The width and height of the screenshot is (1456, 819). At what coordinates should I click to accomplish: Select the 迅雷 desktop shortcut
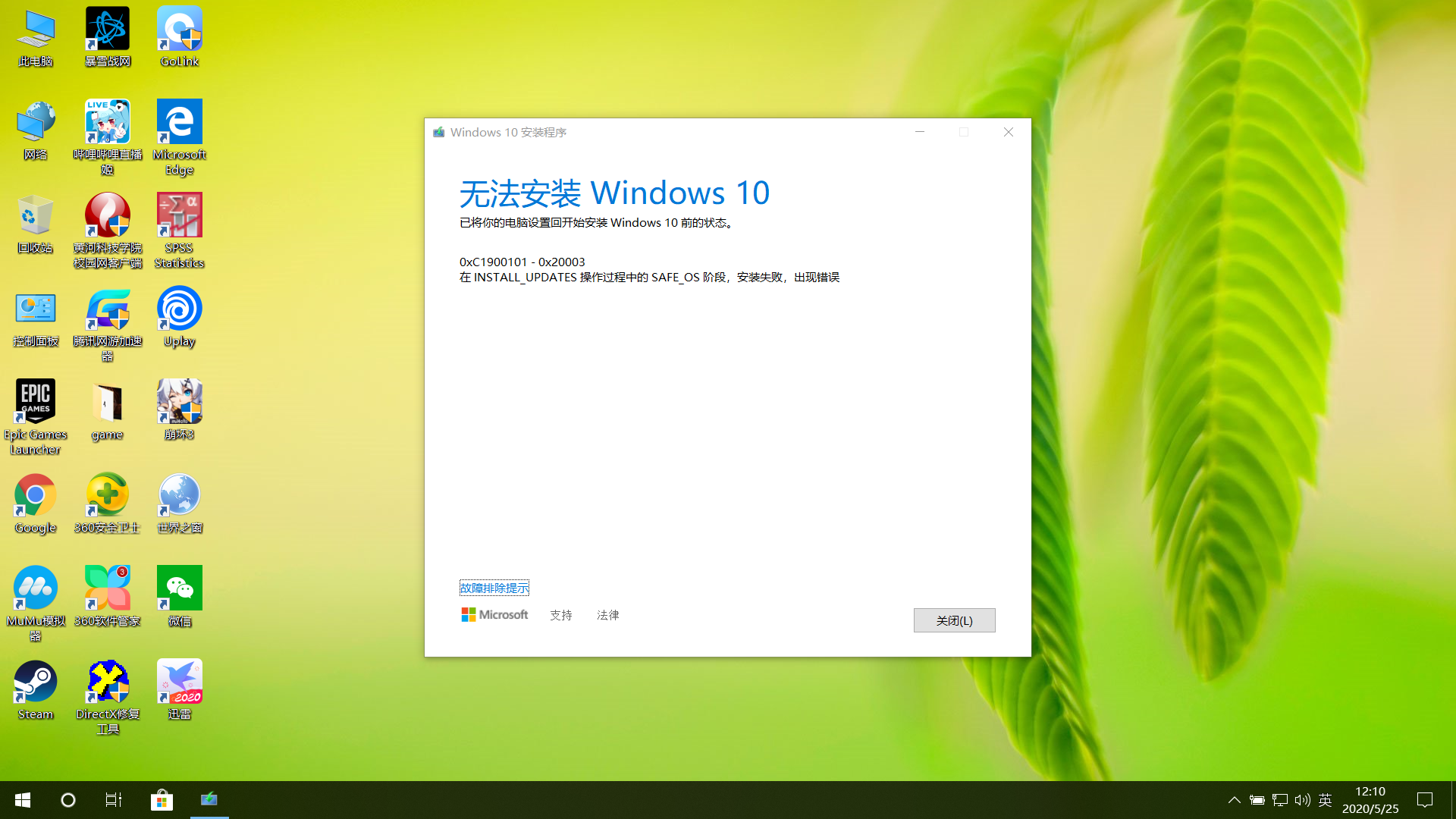pyautogui.click(x=180, y=690)
